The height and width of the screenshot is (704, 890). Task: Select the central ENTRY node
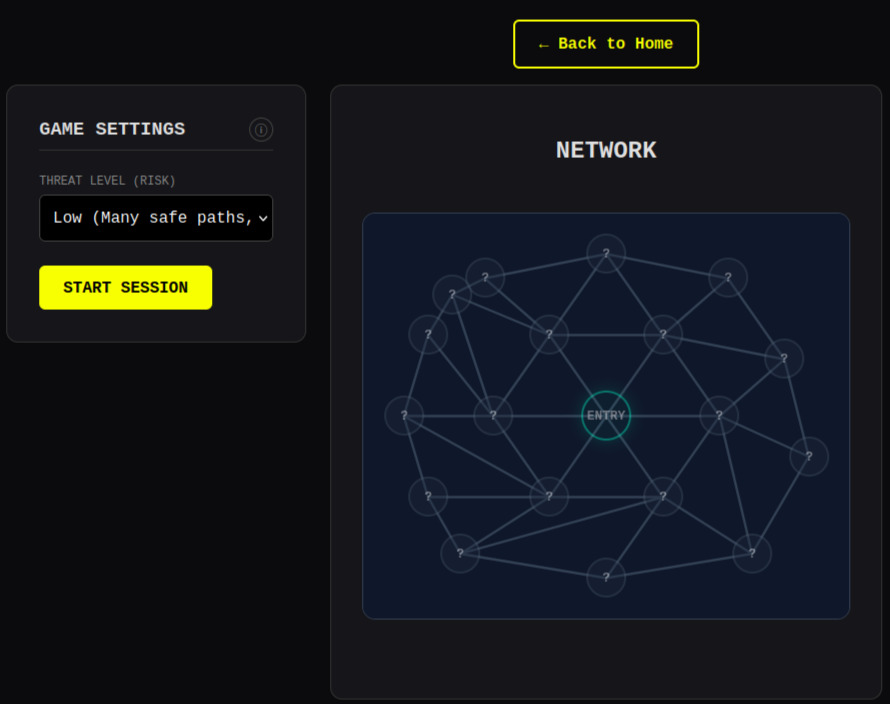pyautogui.click(x=606, y=416)
